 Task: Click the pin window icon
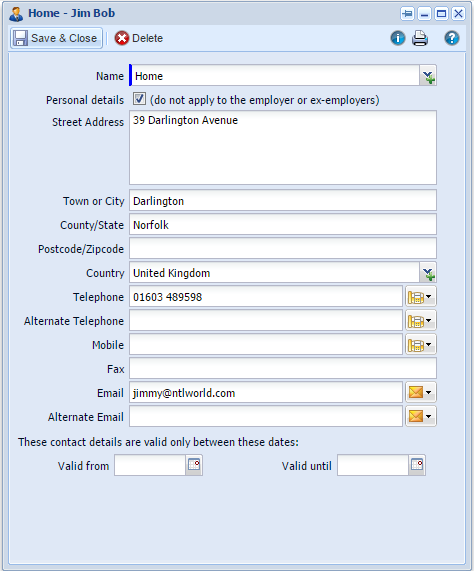tap(407, 14)
